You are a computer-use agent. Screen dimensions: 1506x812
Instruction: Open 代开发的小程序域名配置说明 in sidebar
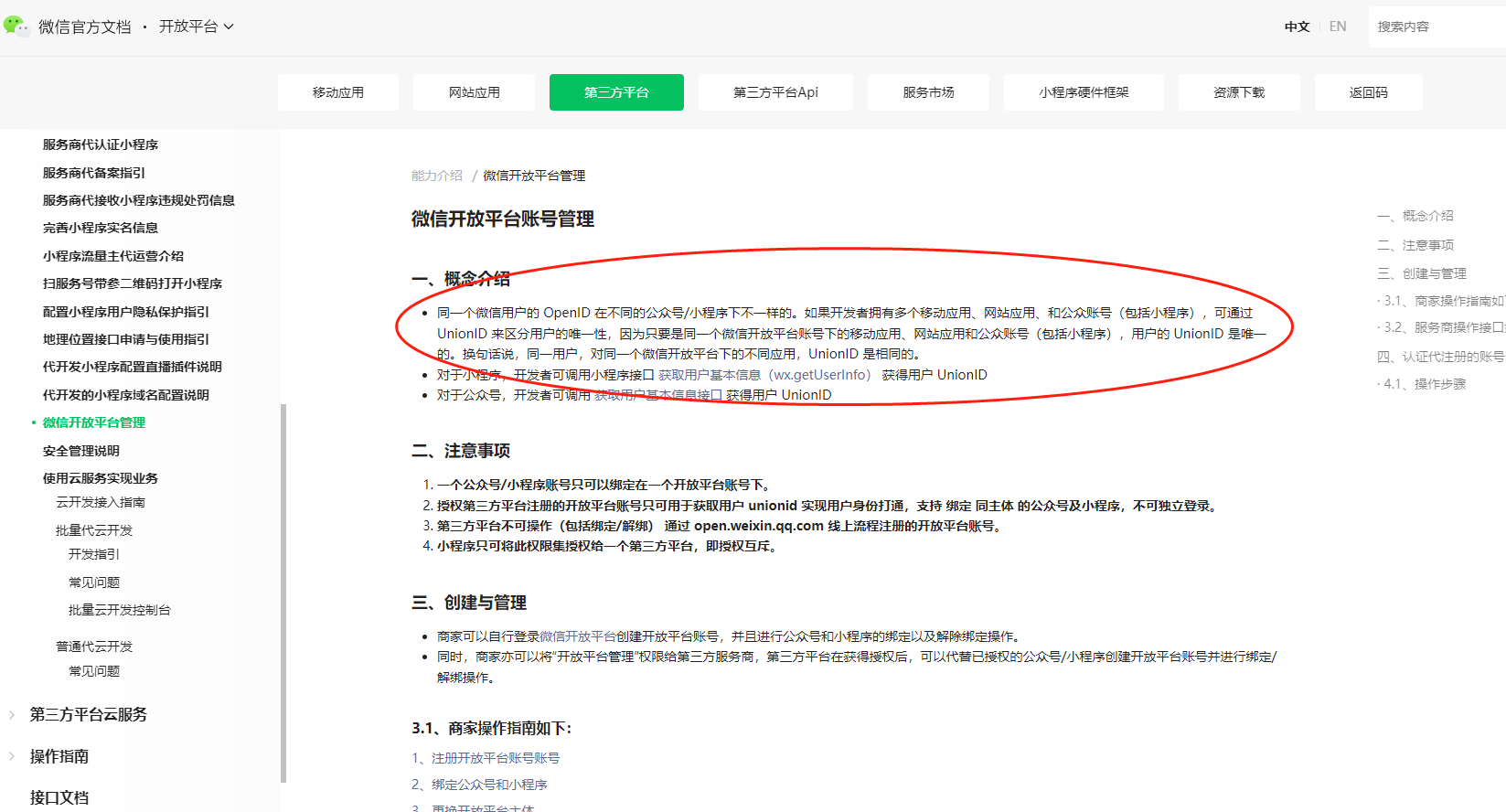(126, 395)
